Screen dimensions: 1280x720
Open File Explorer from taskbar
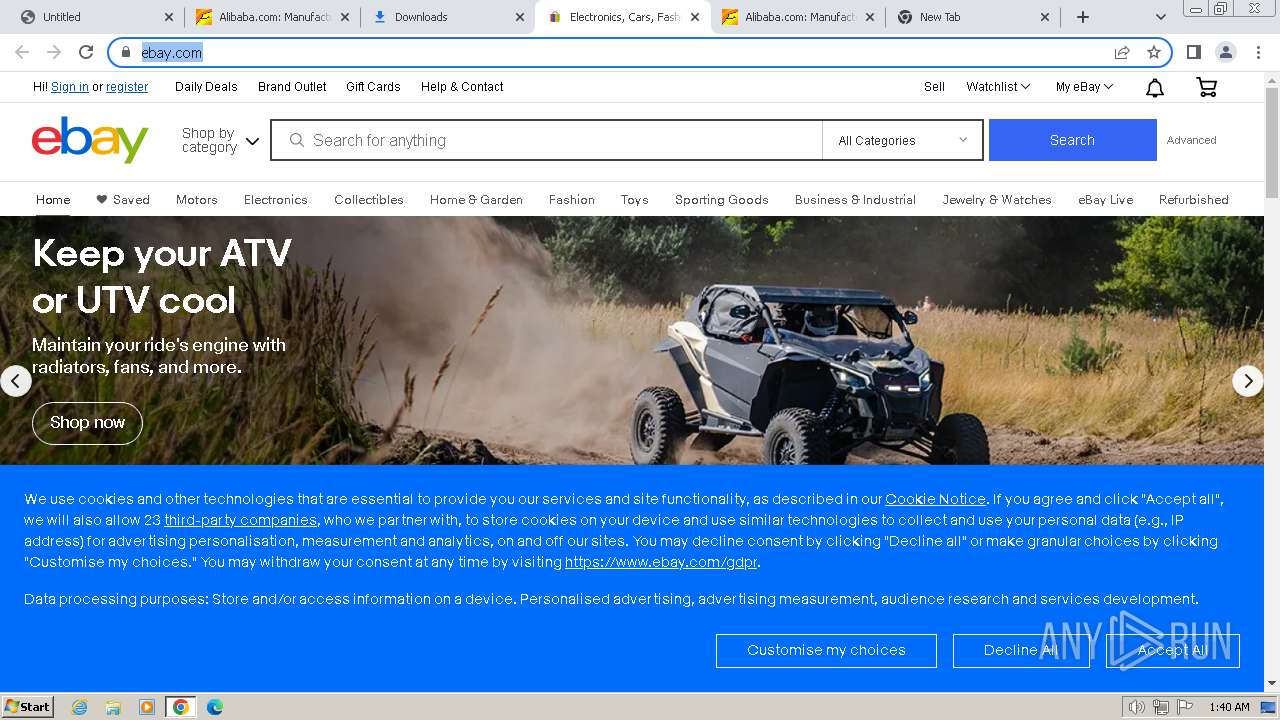click(113, 707)
